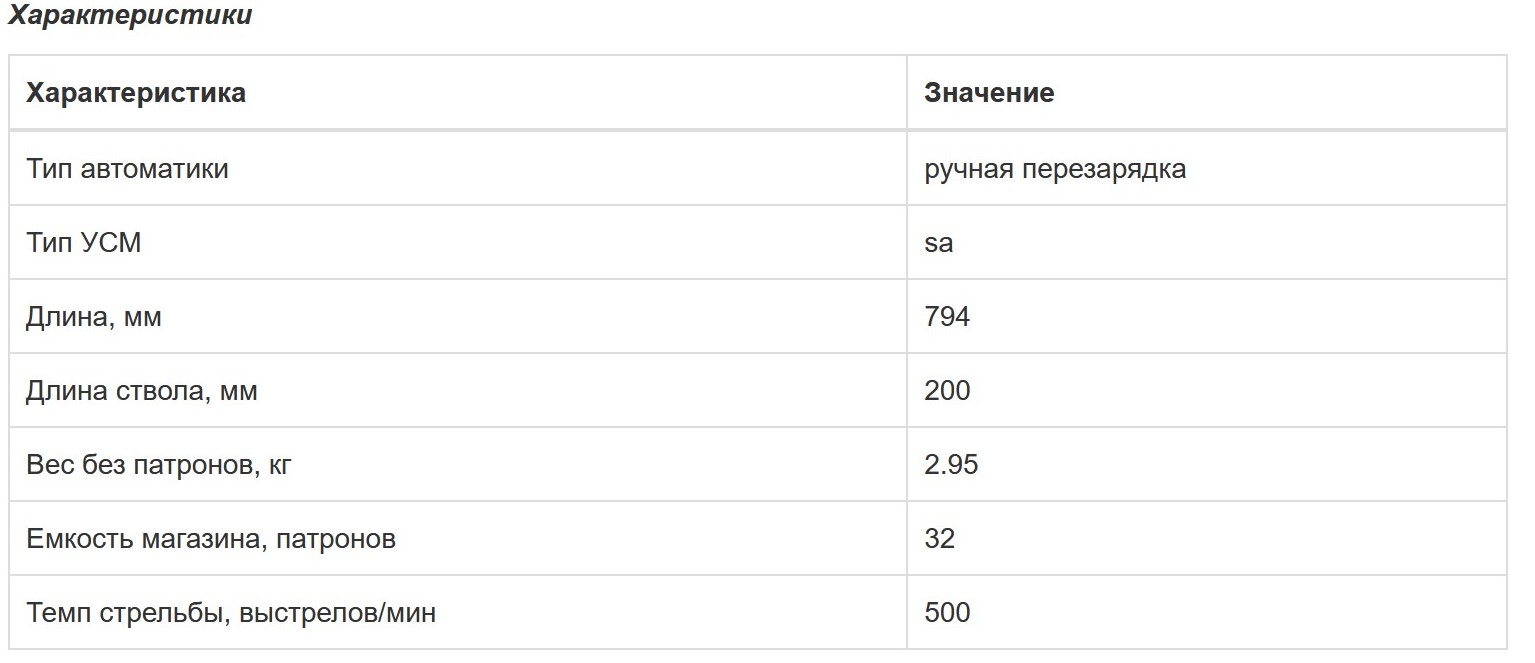Click the 'Темп стрельбы, выстрелов/мин' label
Screen dimensions: 1535x663
pos(231,612)
